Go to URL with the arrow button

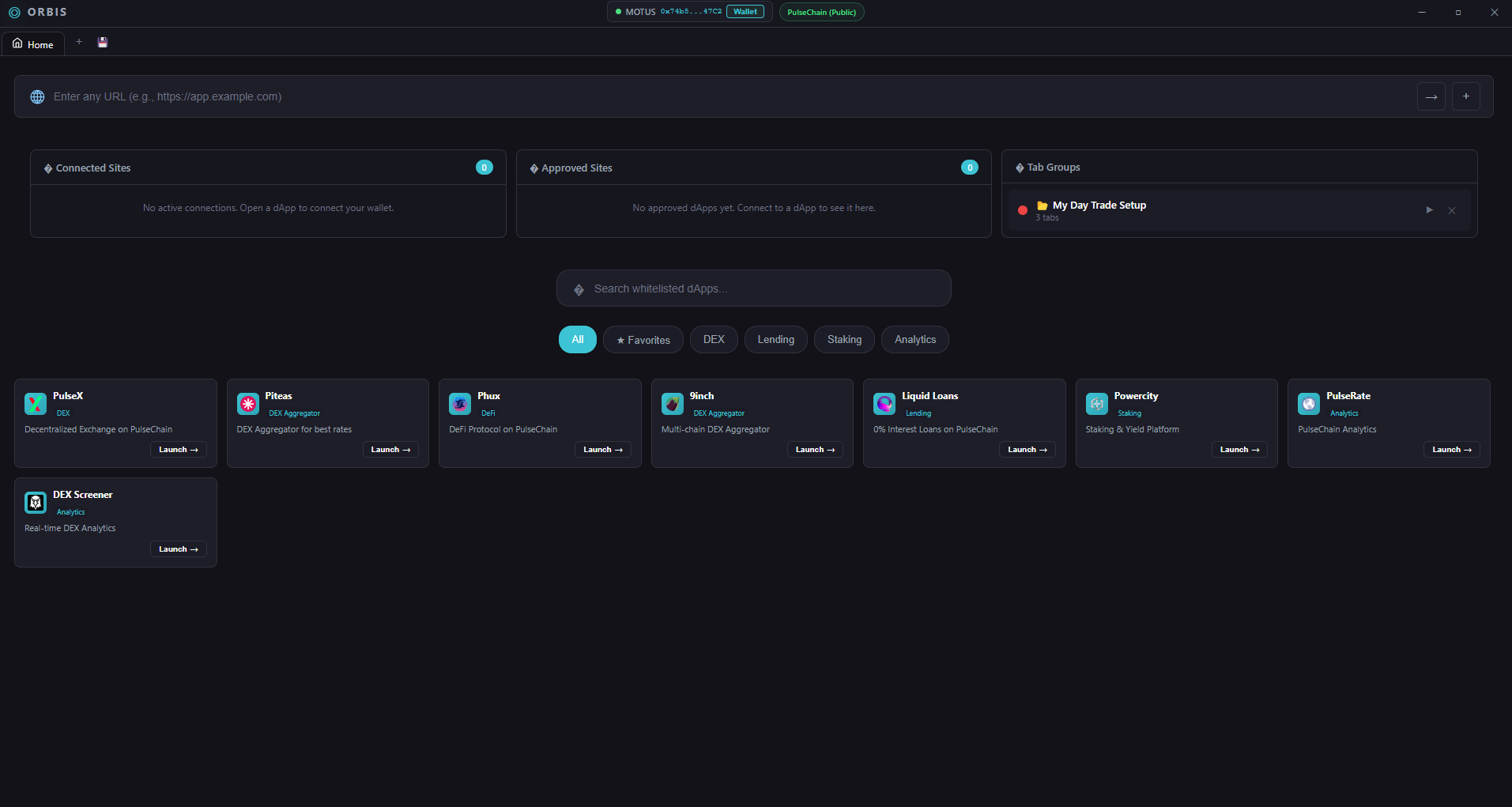[1431, 96]
